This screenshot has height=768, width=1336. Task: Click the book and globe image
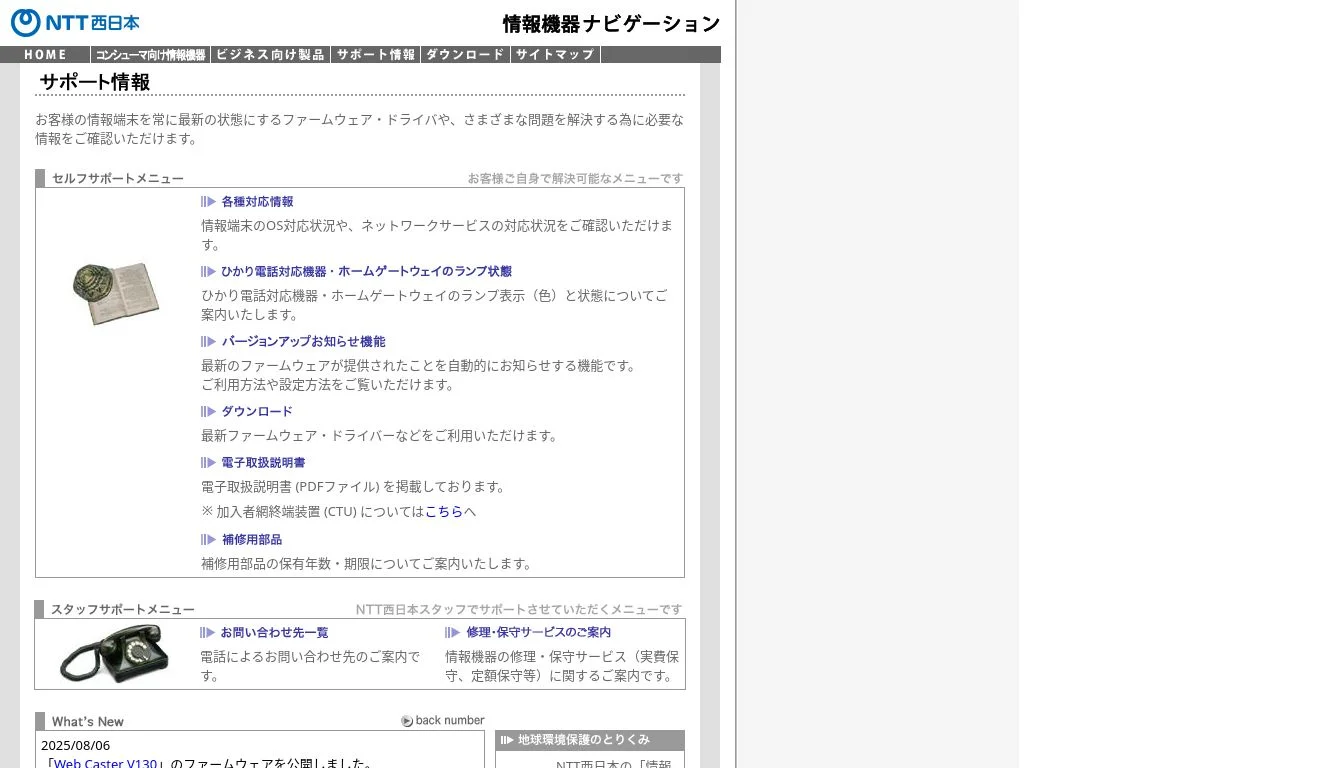pos(116,293)
